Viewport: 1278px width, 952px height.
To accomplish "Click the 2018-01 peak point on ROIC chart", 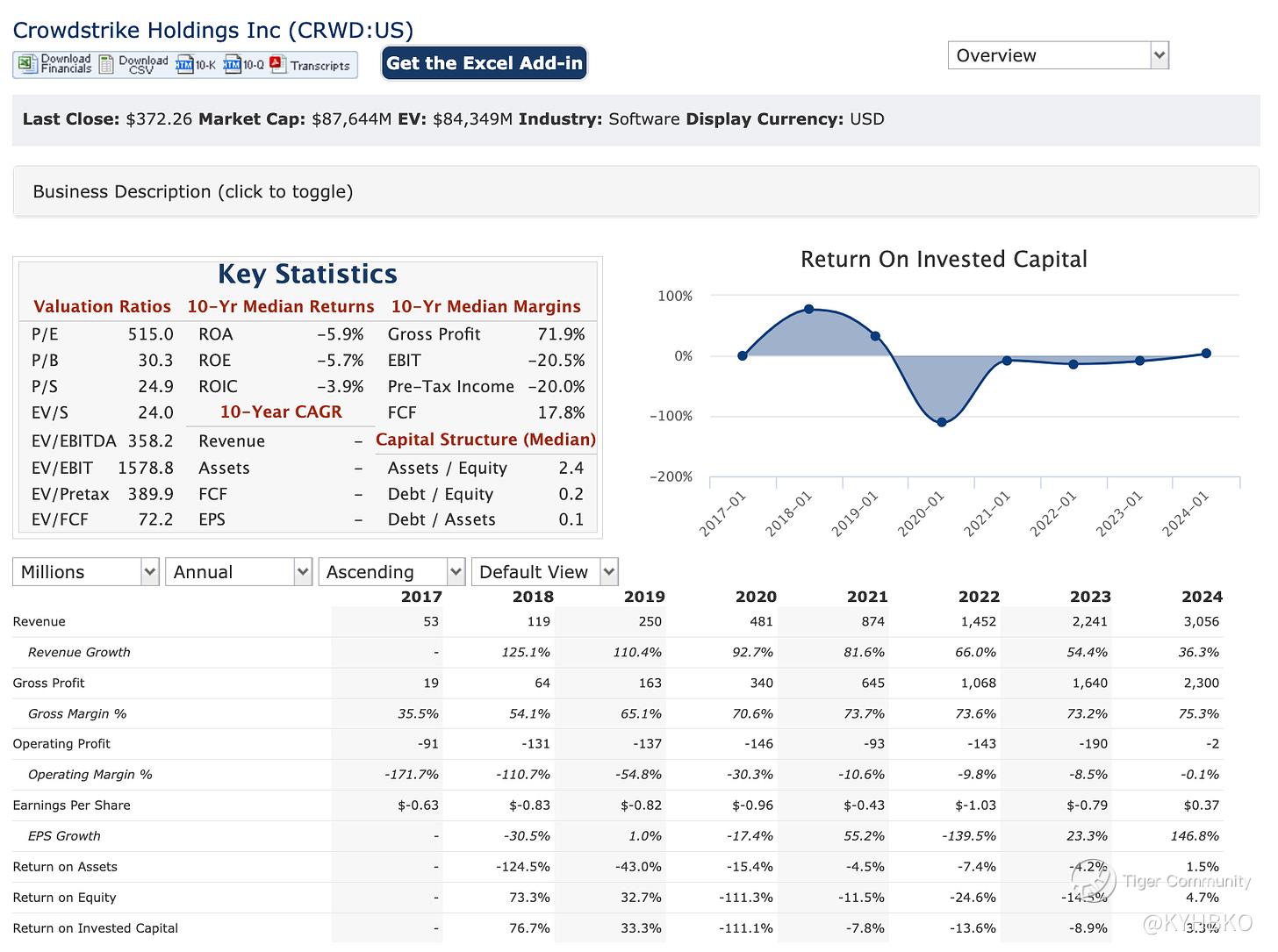I will 808,309.
